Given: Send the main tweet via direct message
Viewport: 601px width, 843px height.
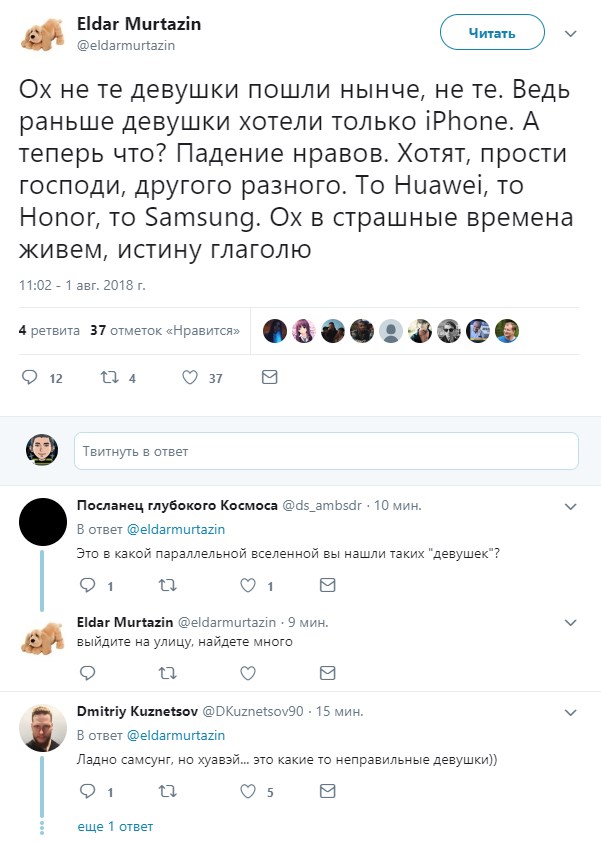Looking at the screenshot, I should coord(269,378).
